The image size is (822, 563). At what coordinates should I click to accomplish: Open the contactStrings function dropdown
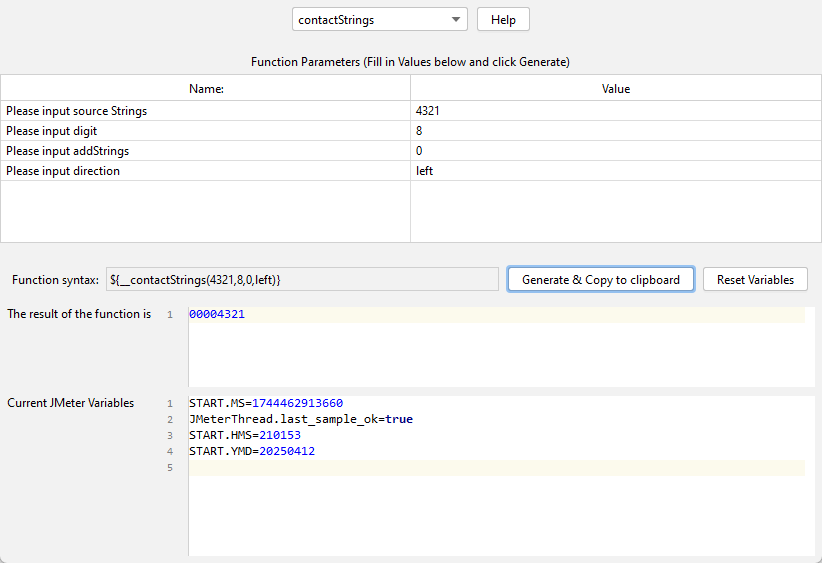coord(379,20)
